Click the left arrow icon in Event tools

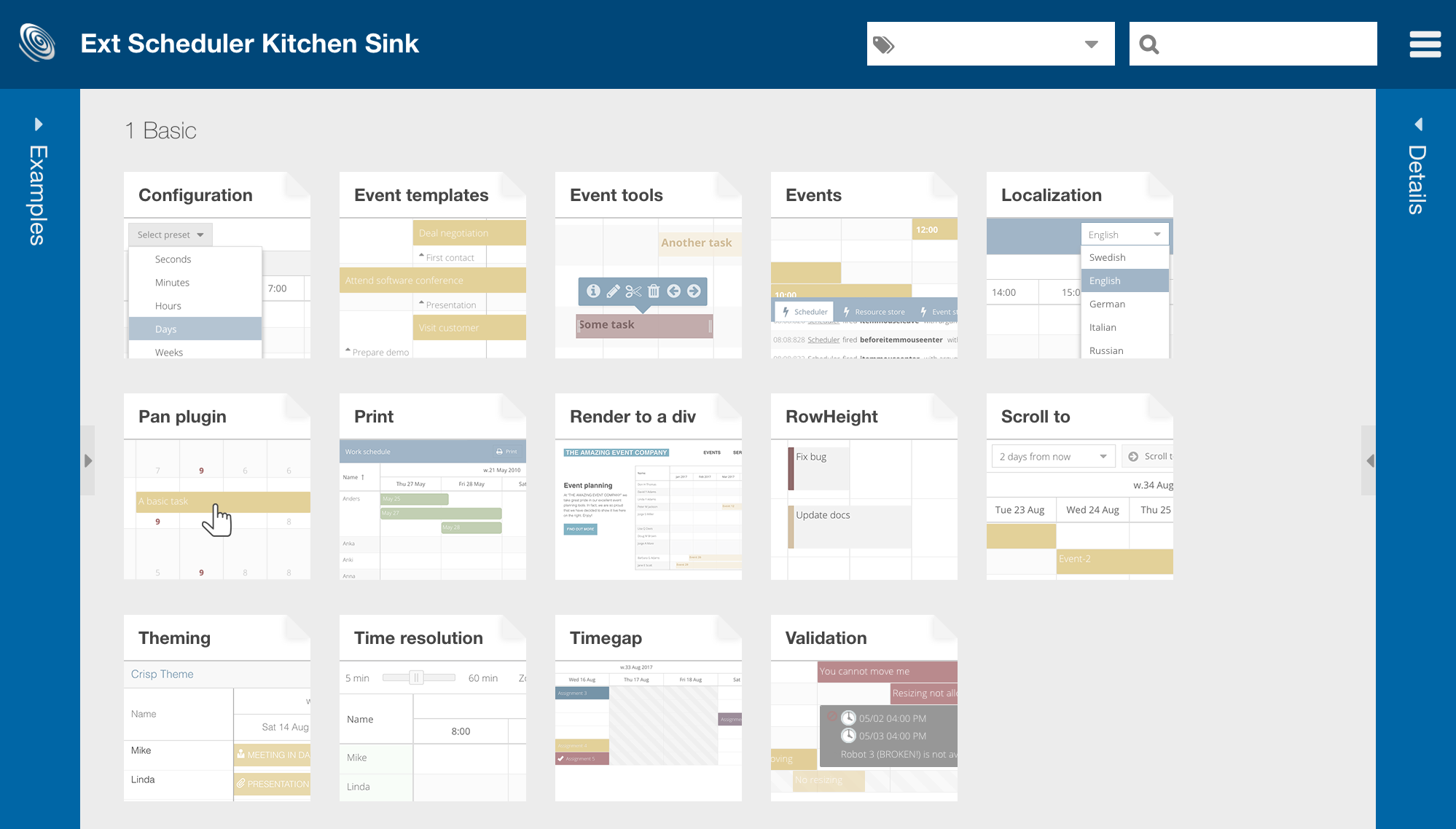(x=674, y=290)
